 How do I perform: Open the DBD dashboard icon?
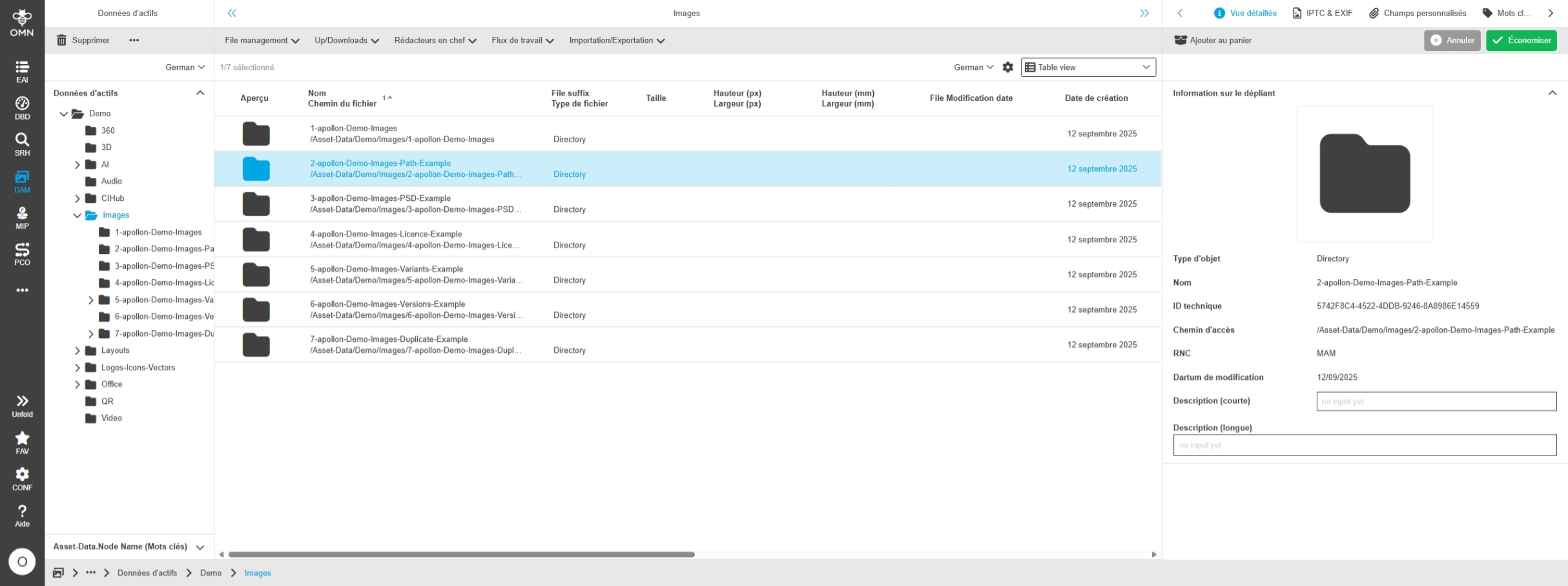(x=22, y=107)
